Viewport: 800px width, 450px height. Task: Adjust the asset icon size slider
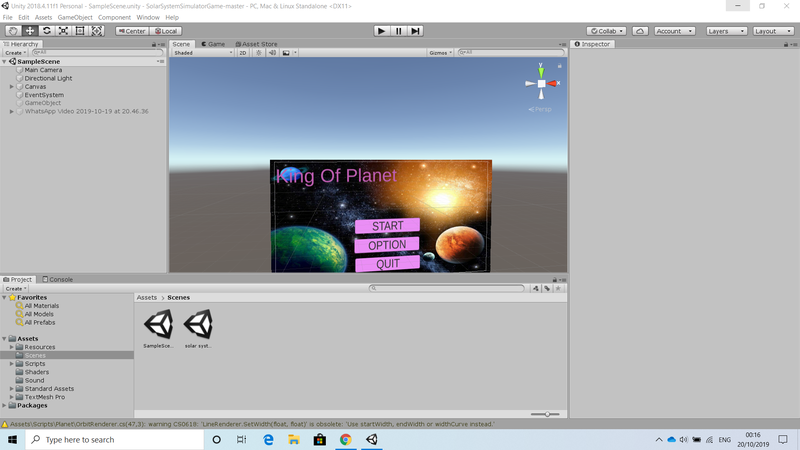pos(546,414)
